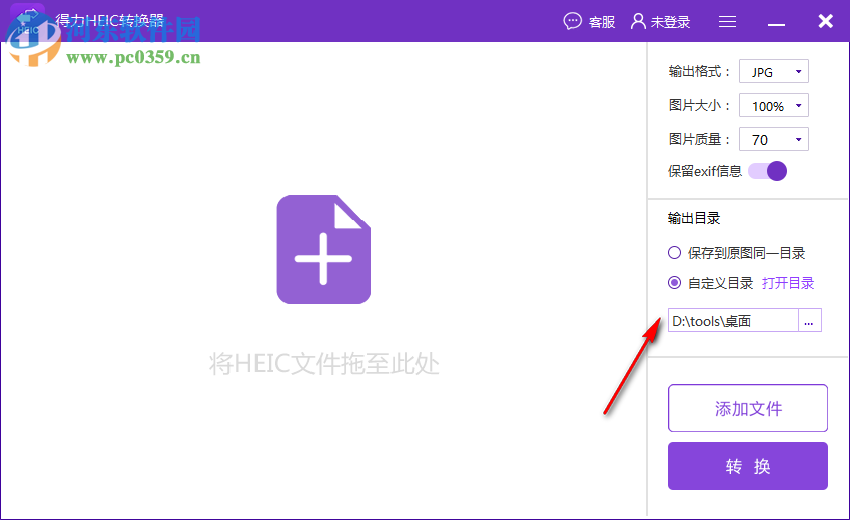850x520 pixels.
Task: Close the HEIC converter window
Action: coord(825,21)
